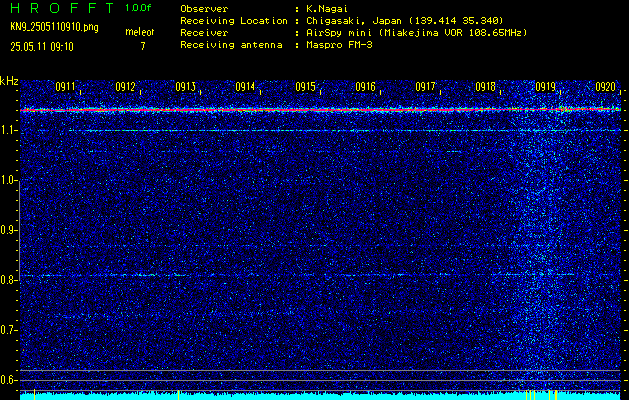Select AirSpy mini receiver description
This screenshot has height=400, width=629.
coord(417,33)
